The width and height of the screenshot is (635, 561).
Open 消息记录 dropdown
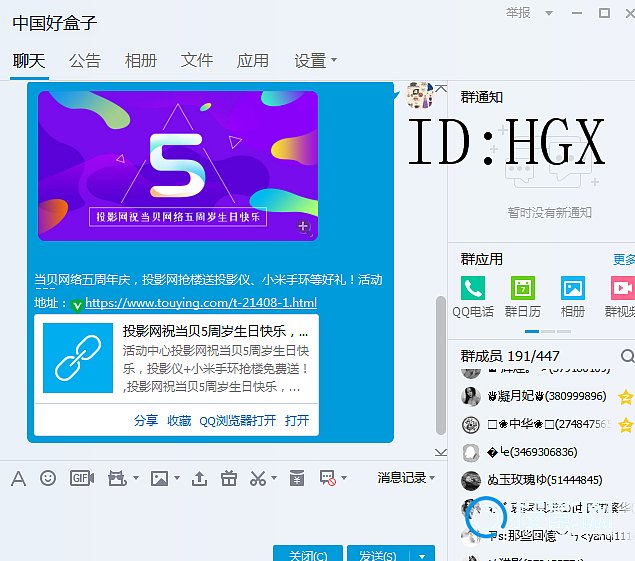[x=406, y=478]
